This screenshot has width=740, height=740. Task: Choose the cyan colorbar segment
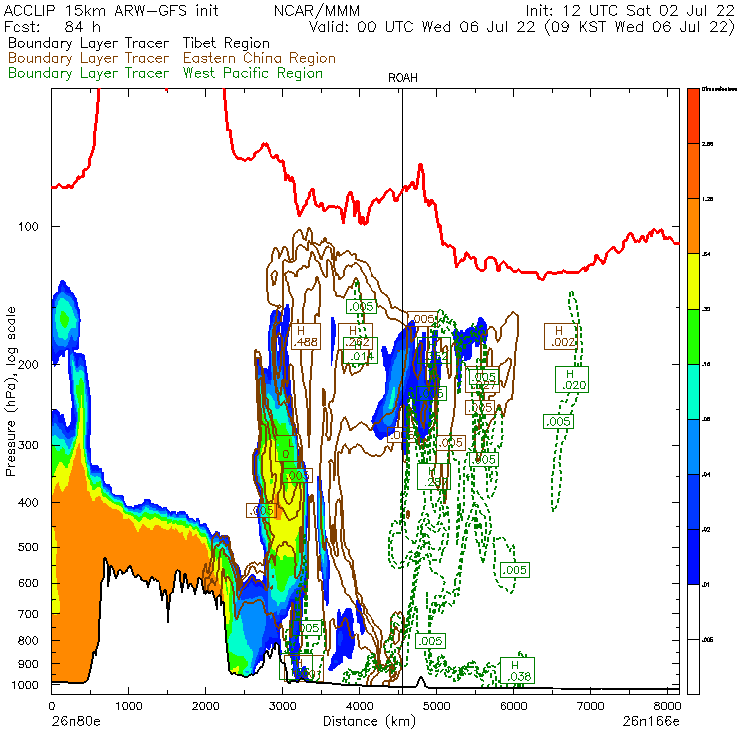point(693,392)
